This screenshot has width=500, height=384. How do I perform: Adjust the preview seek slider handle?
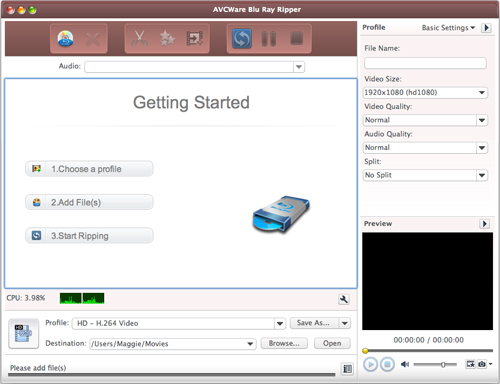click(x=365, y=351)
